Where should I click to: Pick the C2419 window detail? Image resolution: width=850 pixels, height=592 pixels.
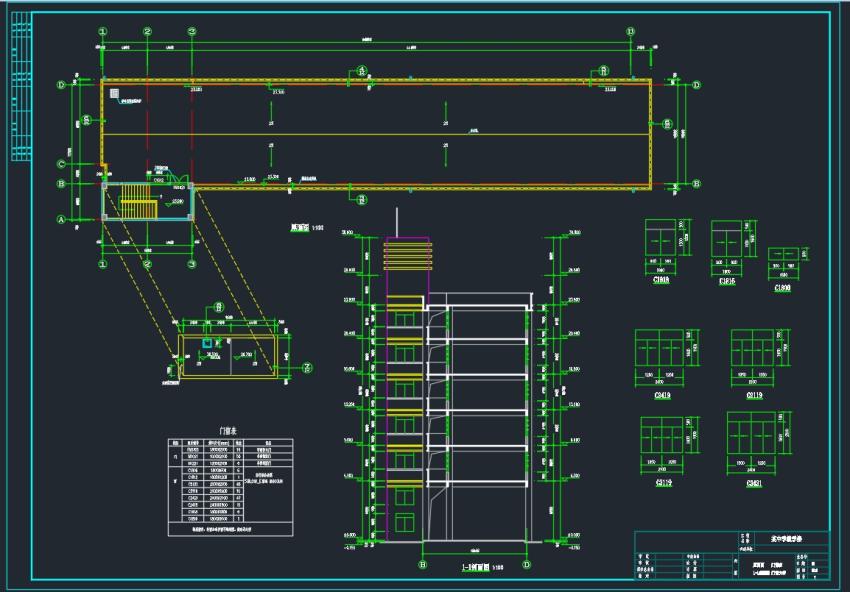click(661, 352)
